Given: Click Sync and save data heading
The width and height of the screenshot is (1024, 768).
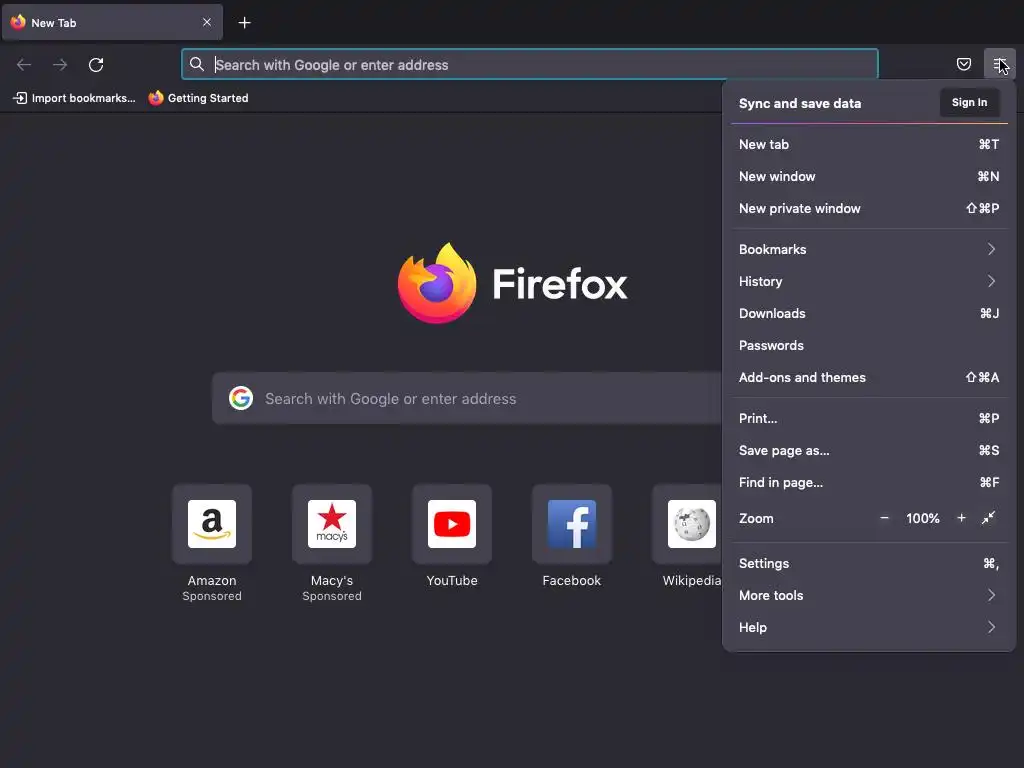Looking at the screenshot, I should (800, 103).
